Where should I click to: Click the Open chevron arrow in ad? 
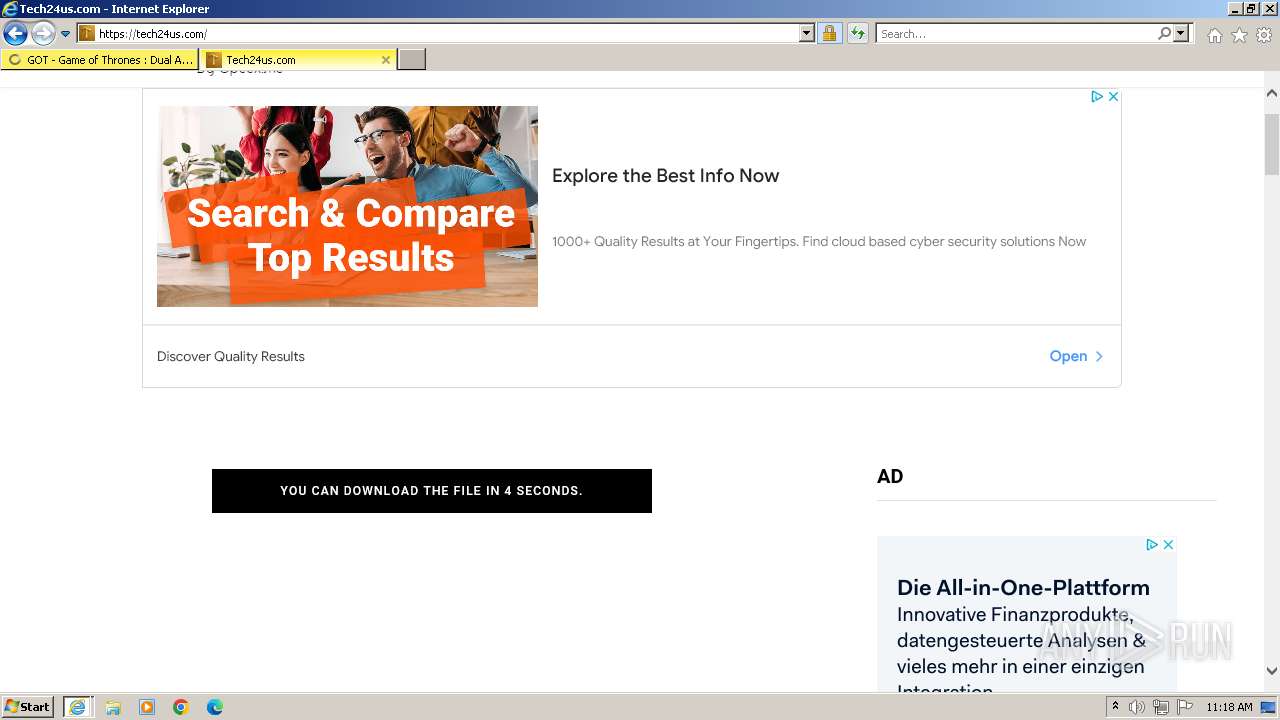[x=1099, y=356]
